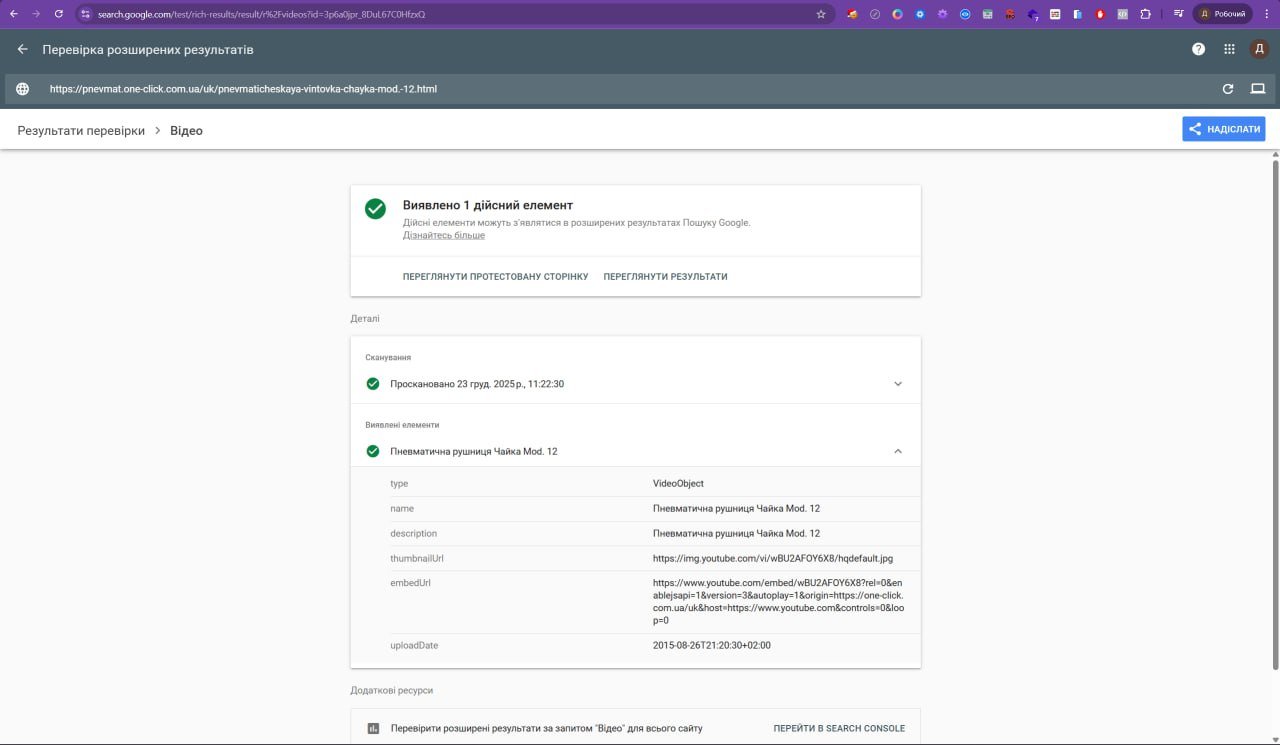
Task: Open the 'Робочий' Chrome profile menu
Action: tap(1222, 14)
